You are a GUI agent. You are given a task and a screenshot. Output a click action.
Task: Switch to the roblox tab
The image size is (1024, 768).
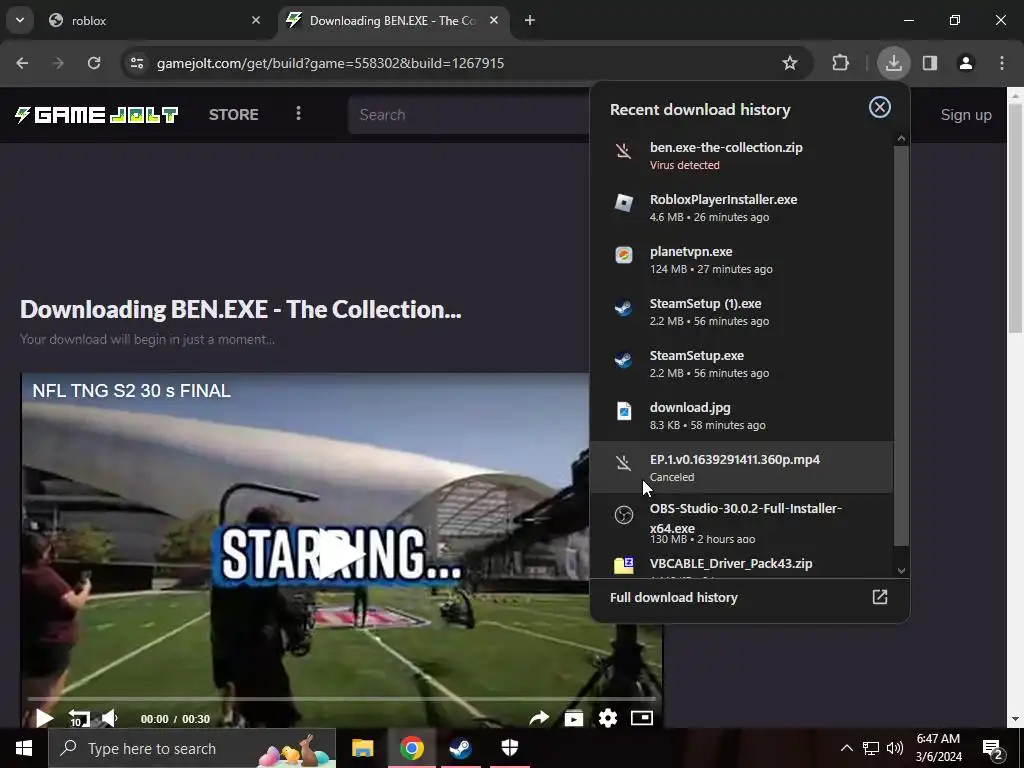click(x=154, y=20)
